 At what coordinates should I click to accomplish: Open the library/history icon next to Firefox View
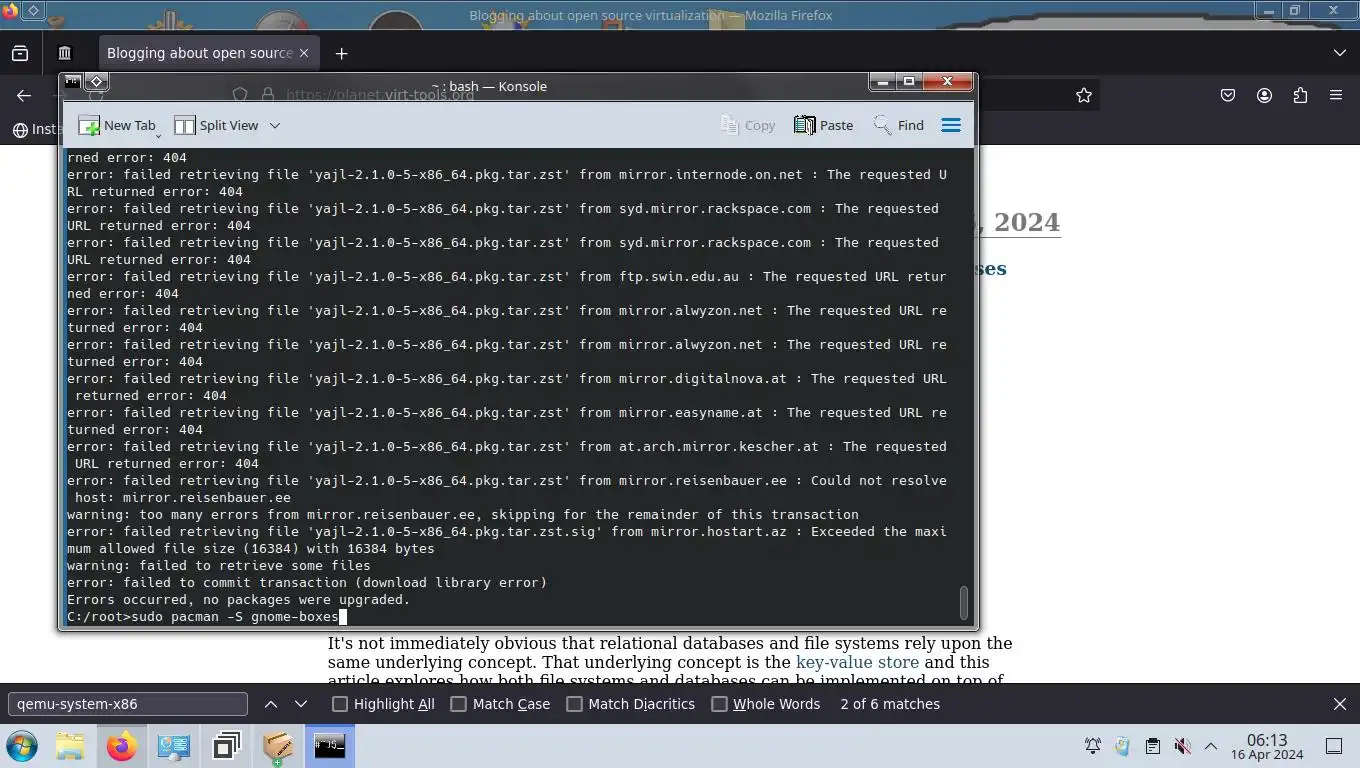click(64, 53)
